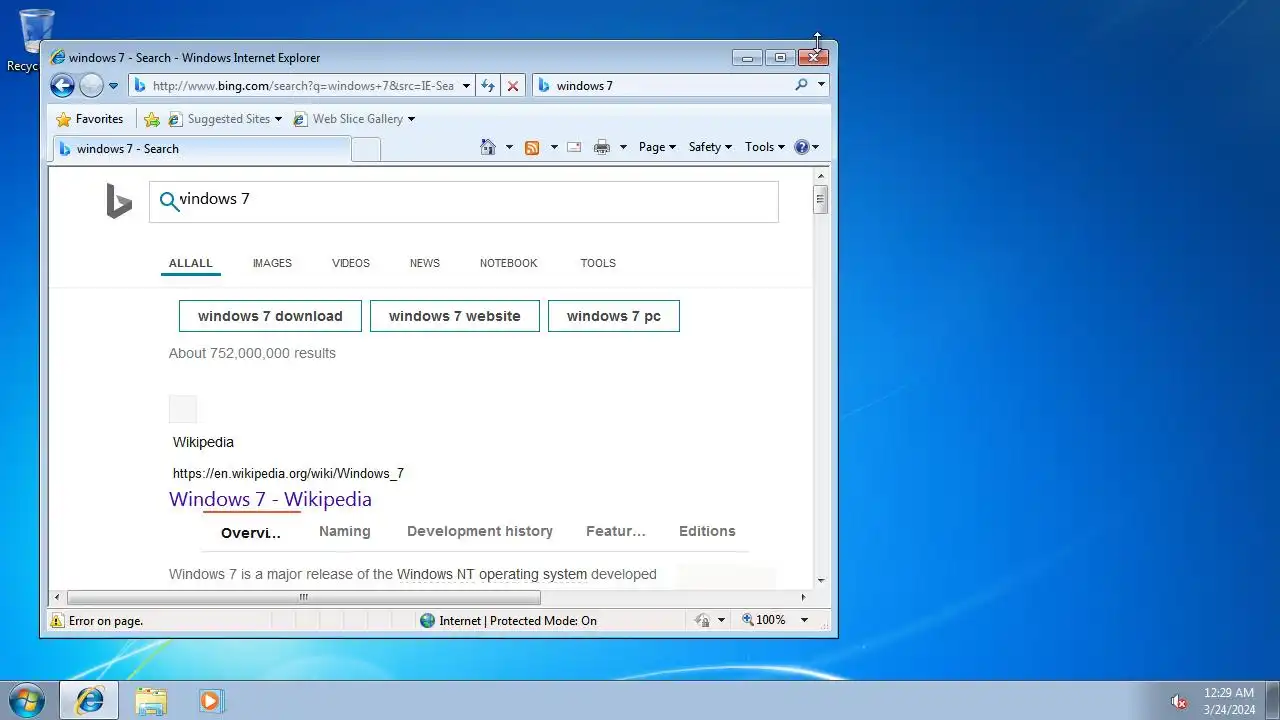The width and height of the screenshot is (1280, 720).
Task: Open the search provider dropdown arrow
Action: click(x=822, y=85)
